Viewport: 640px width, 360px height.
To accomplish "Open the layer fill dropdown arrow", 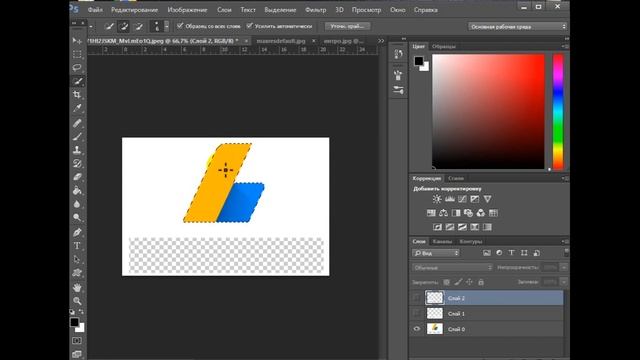I will [564, 282].
